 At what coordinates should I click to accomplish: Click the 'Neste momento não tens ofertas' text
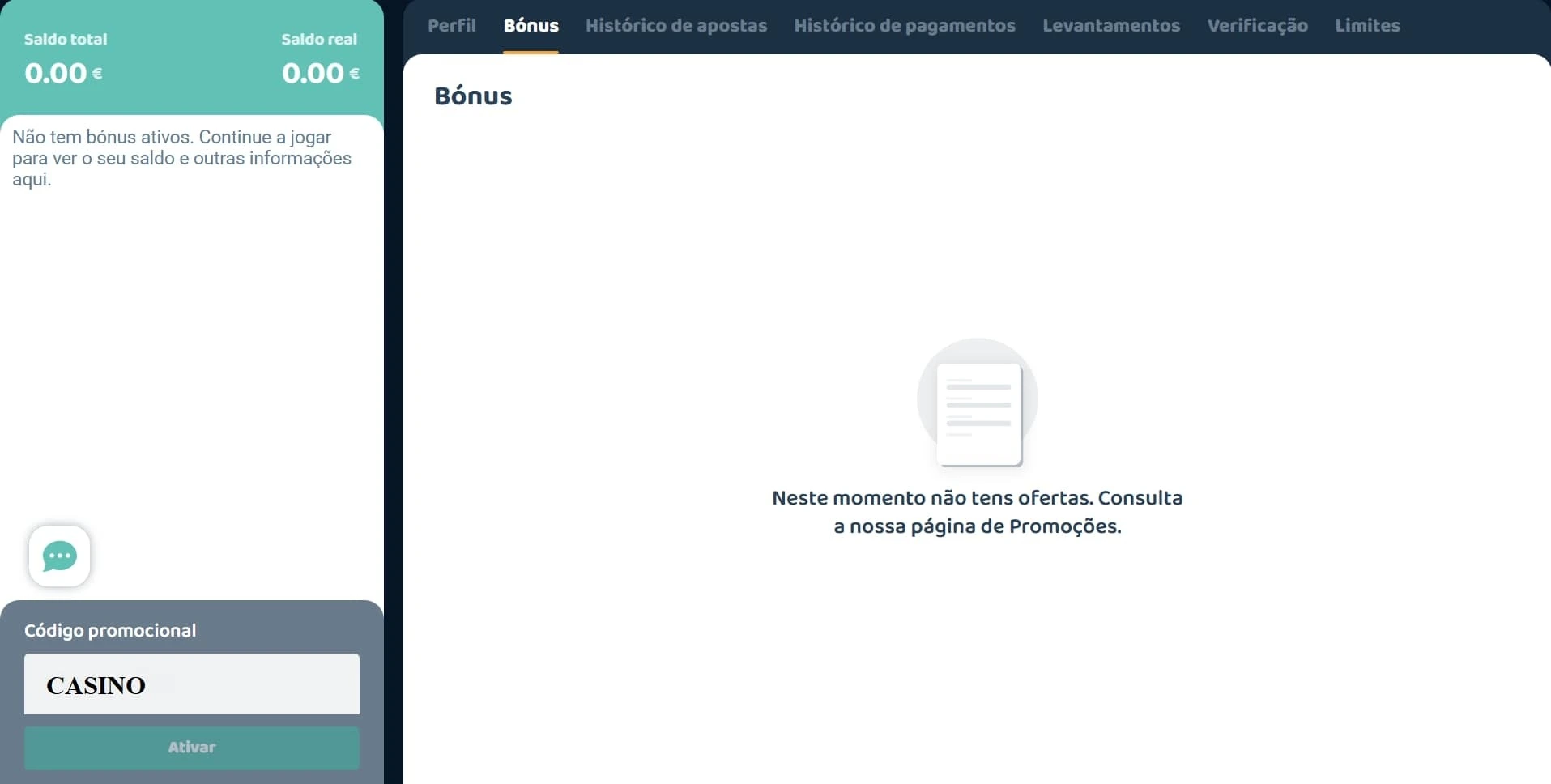pos(977,498)
